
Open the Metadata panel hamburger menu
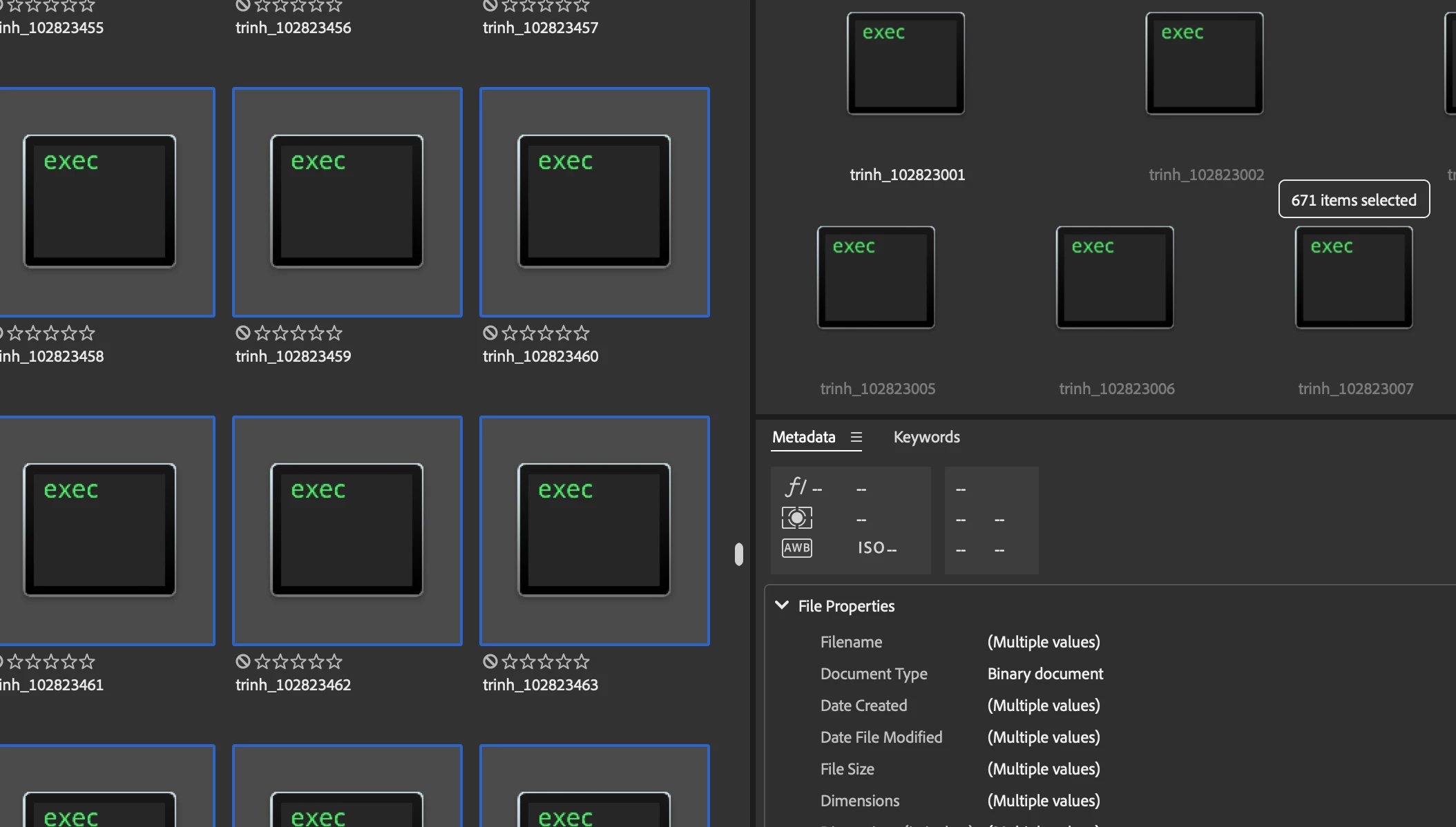(x=856, y=437)
